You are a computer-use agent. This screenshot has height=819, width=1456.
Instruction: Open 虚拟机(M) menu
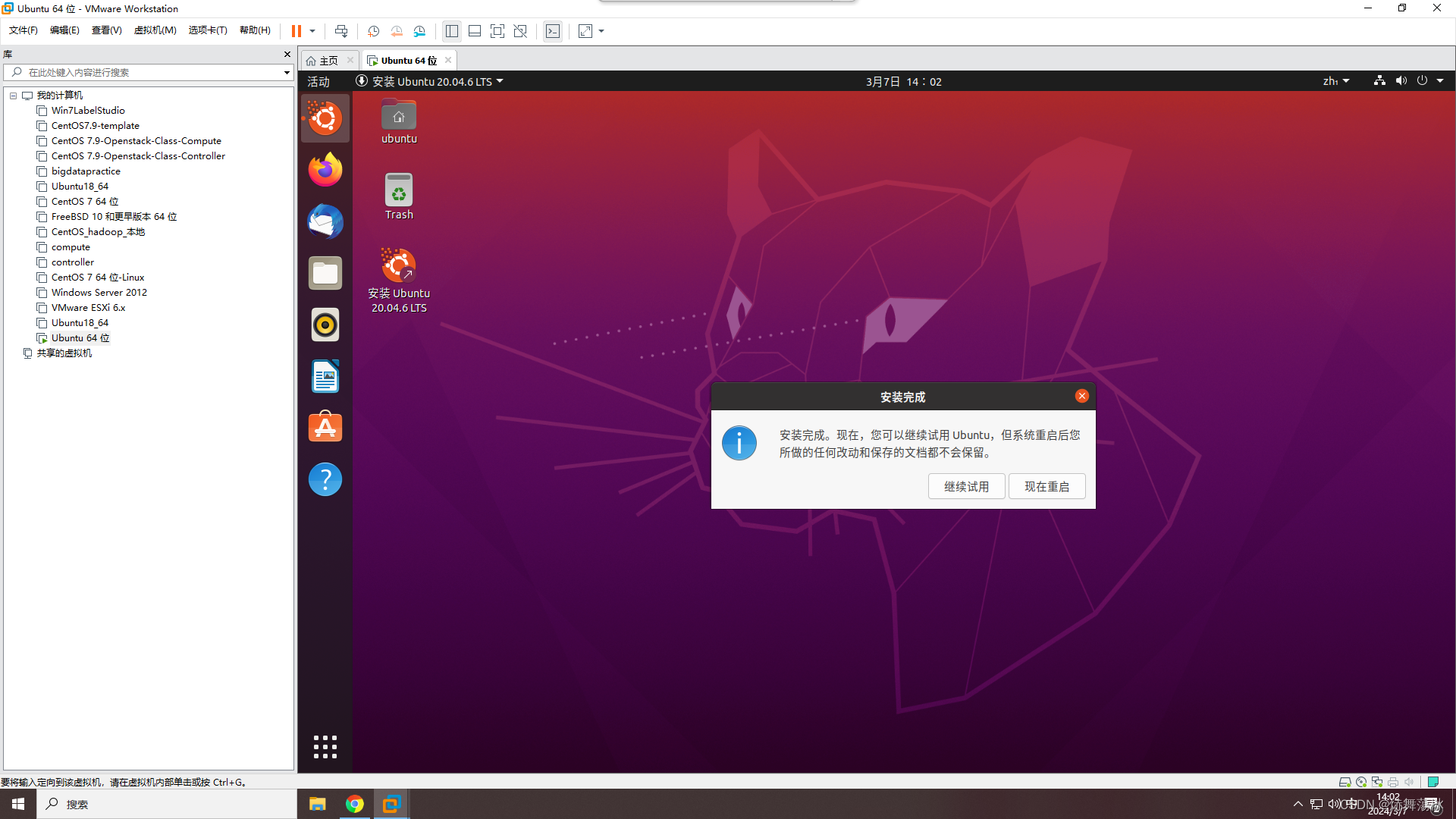pyautogui.click(x=155, y=30)
